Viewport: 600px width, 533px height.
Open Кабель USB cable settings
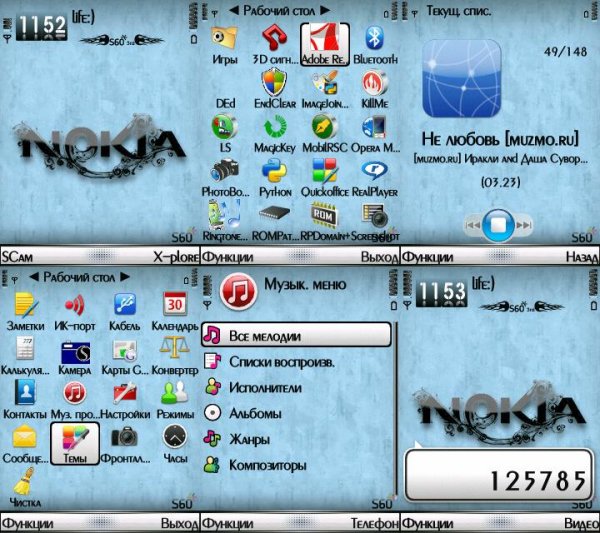pyautogui.click(x=124, y=311)
